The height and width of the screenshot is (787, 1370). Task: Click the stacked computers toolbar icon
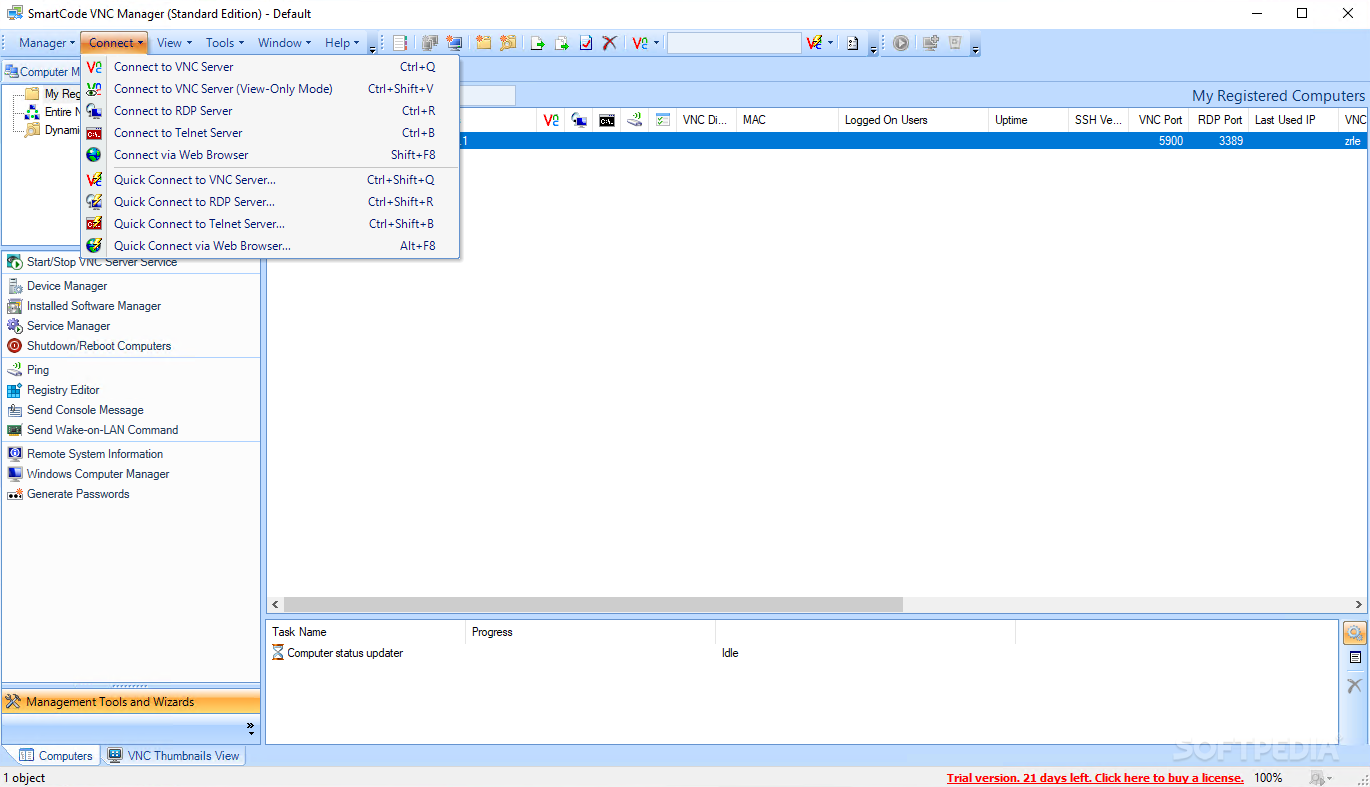[x=430, y=43]
